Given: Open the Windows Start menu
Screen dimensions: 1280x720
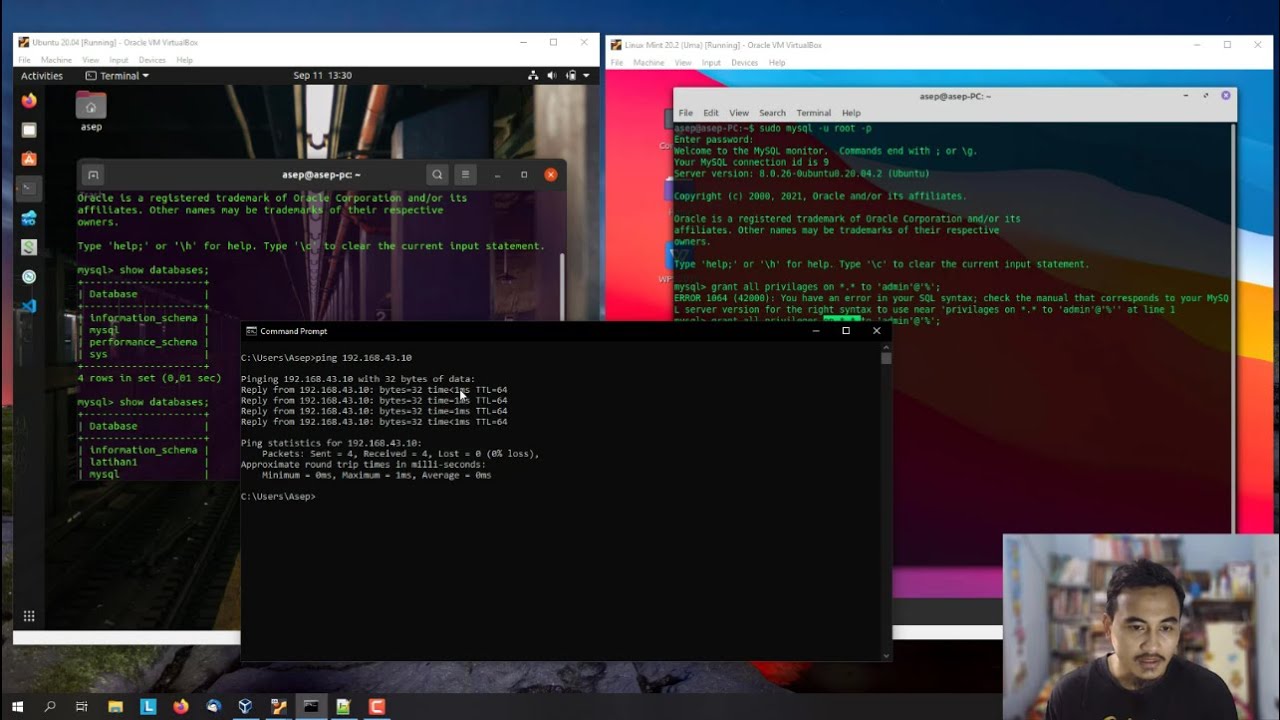Looking at the screenshot, I should click(x=17, y=706).
